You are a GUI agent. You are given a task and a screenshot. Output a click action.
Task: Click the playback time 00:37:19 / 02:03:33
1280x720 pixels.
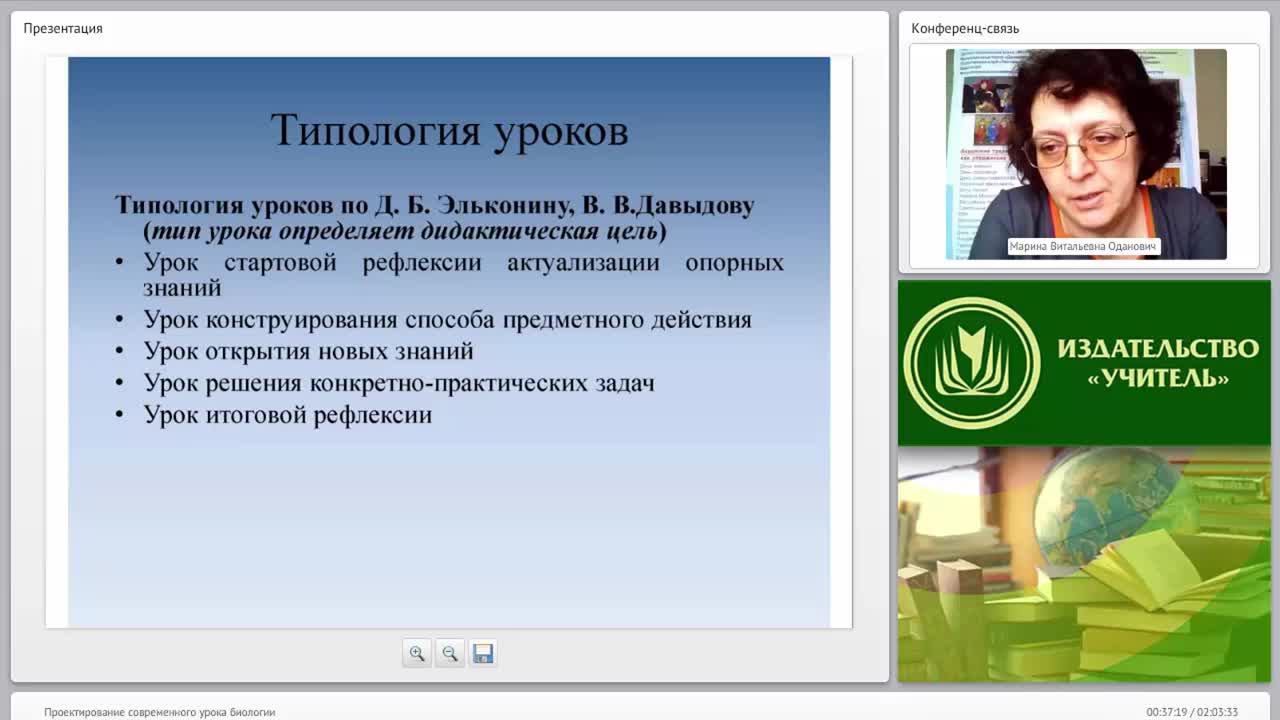1192,712
